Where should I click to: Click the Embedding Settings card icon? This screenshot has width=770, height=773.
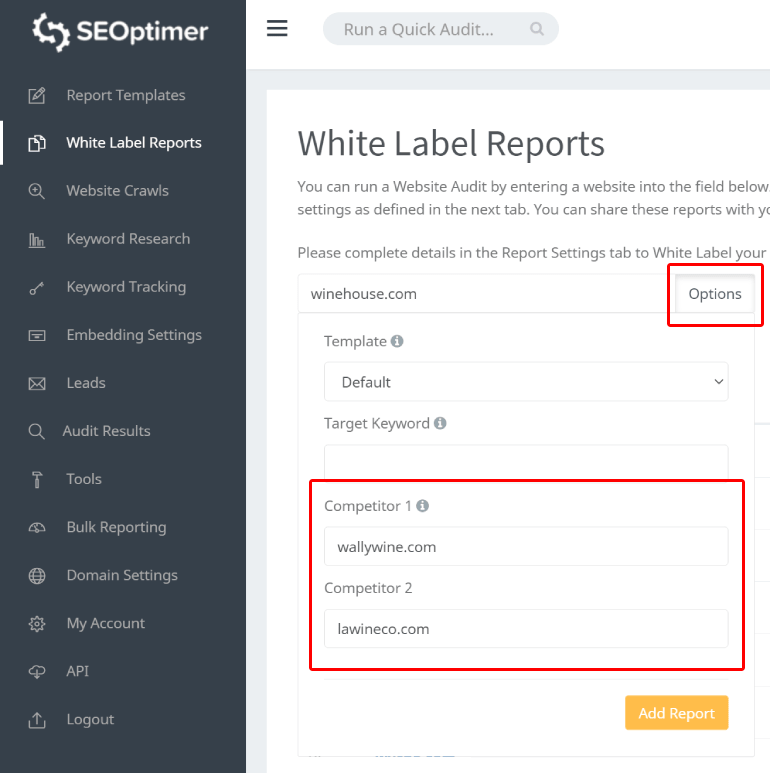pos(37,336)
